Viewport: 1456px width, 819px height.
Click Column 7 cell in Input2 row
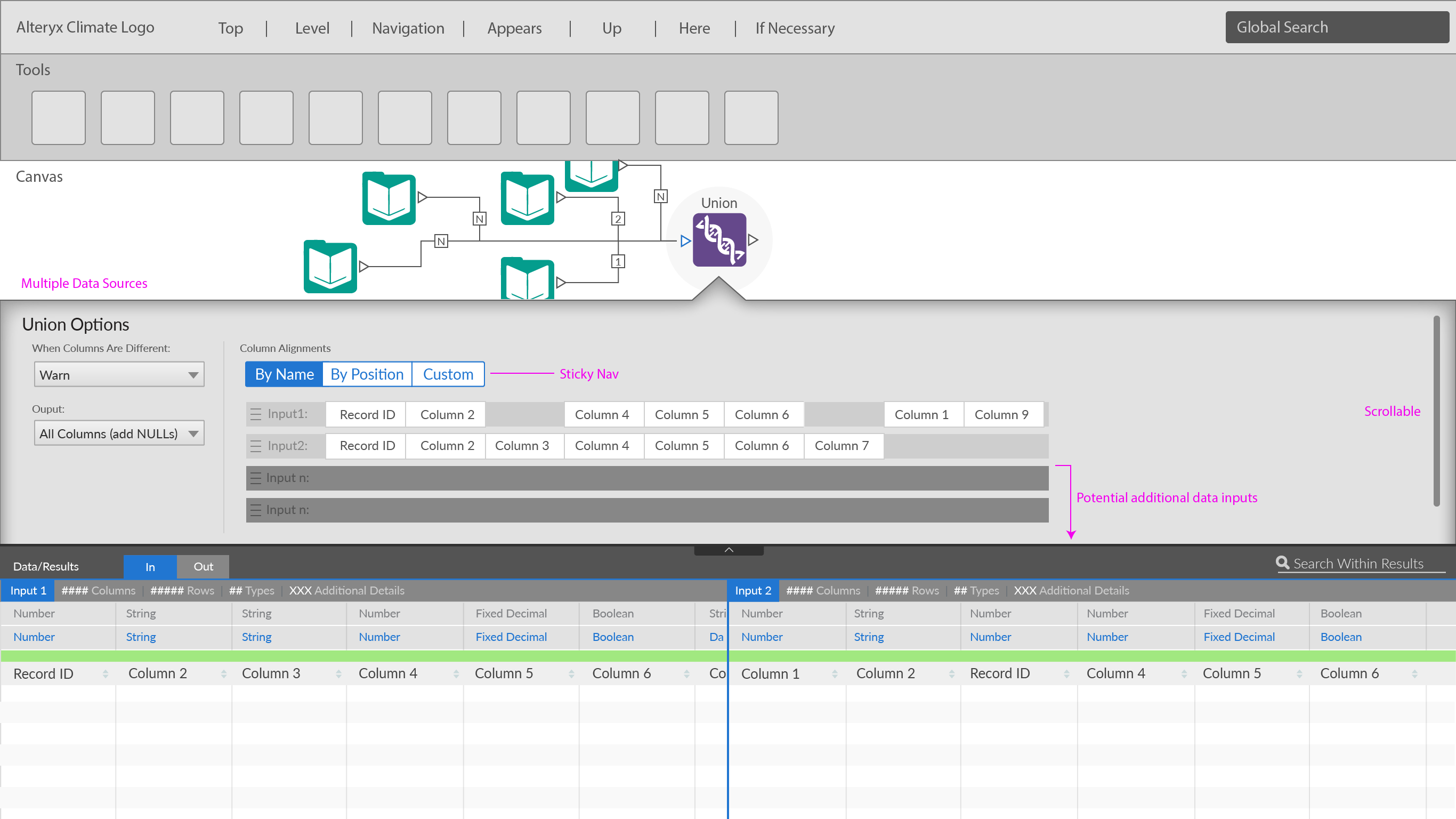(x=841, y=446)
